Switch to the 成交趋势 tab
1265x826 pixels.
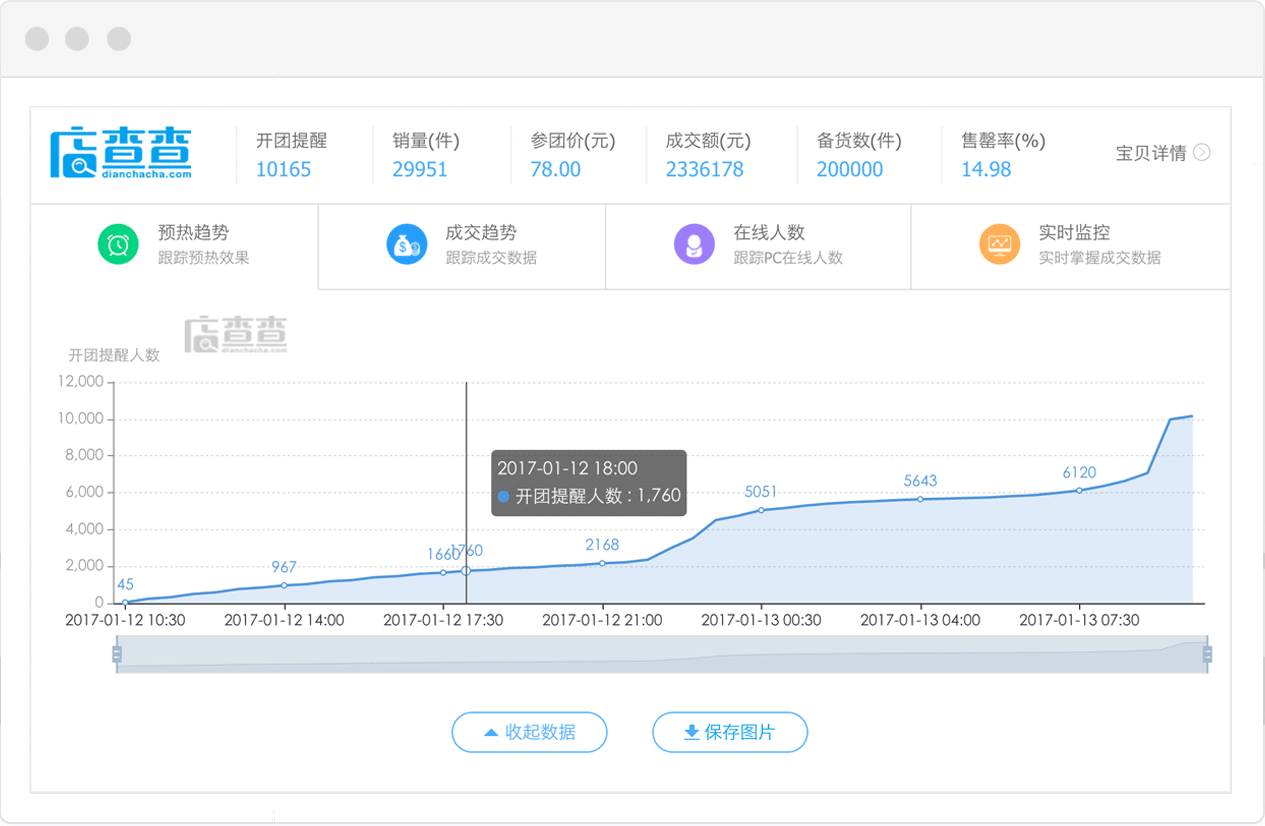(462, 246)
